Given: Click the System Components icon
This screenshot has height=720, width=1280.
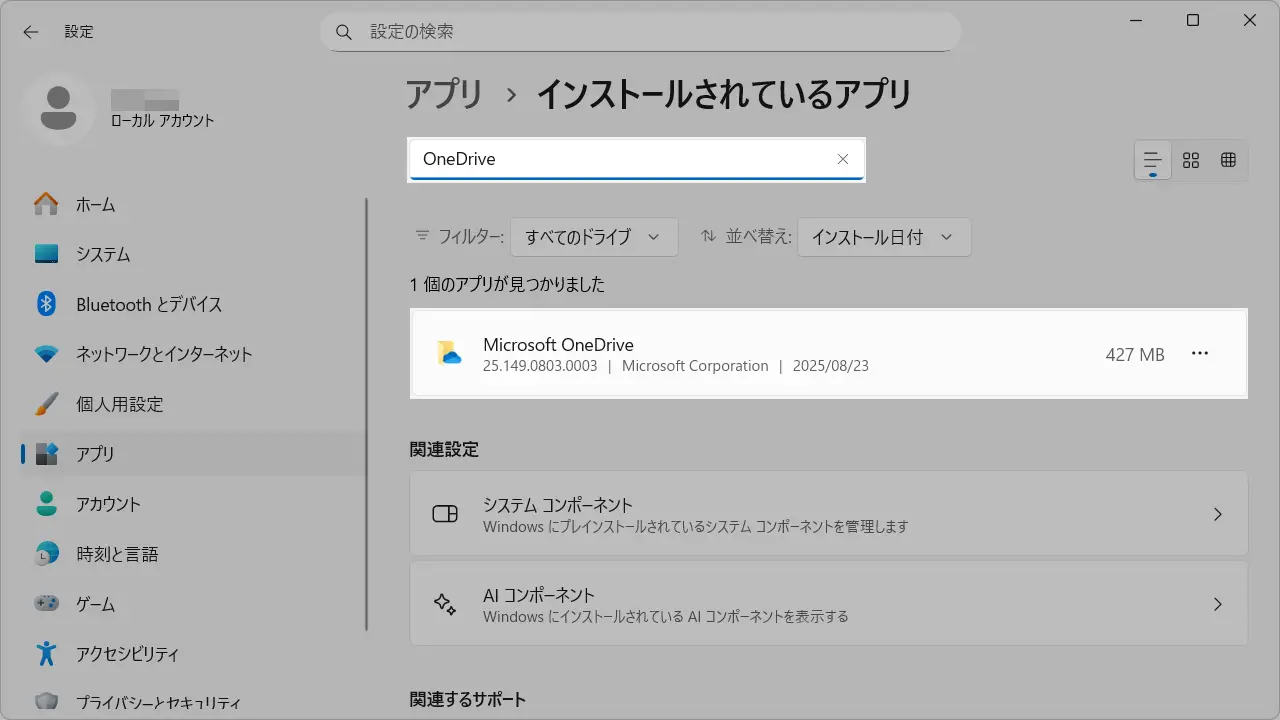Looking at the screenshot, I should click(x=444, y=514).
